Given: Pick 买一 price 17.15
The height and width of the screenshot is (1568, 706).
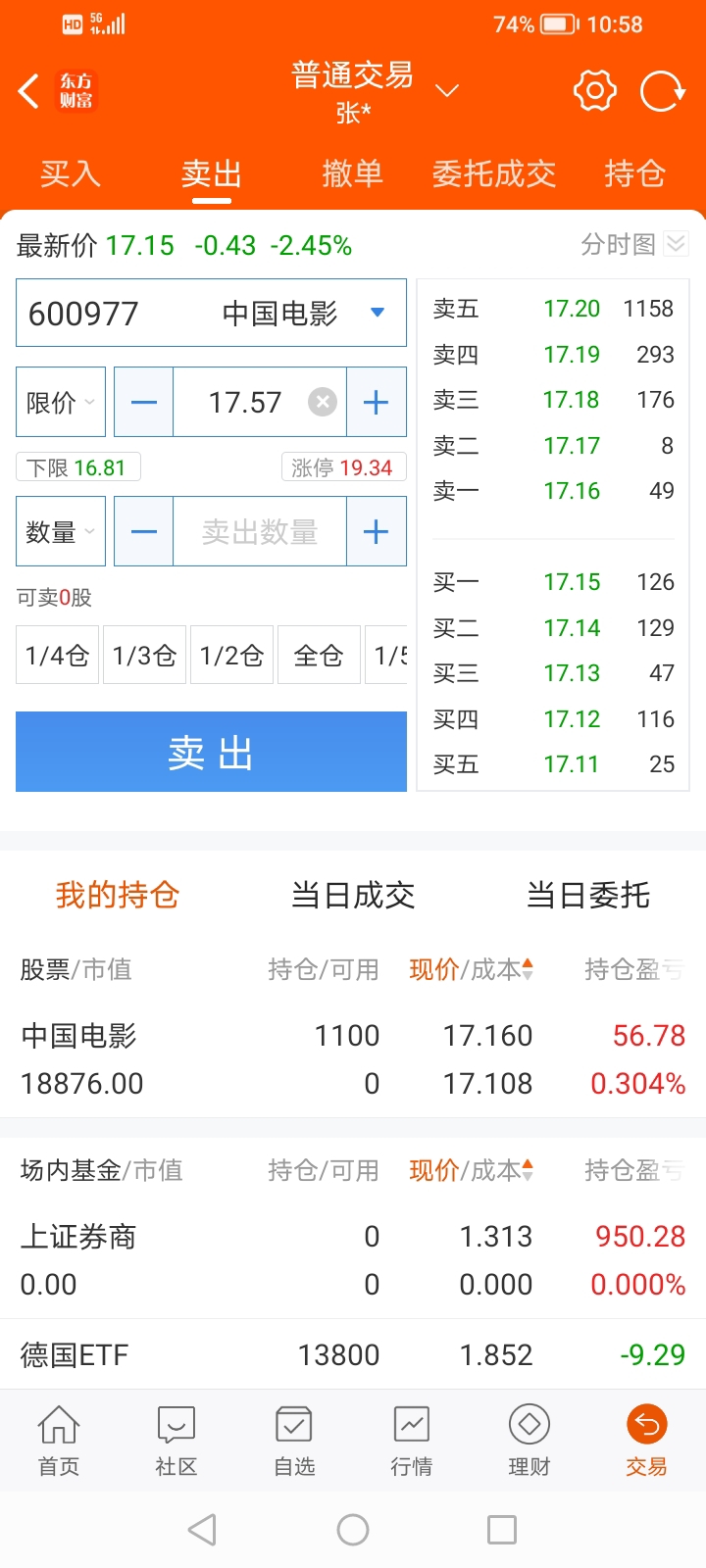Looking at the screenshot, I should tap(554, 582).
